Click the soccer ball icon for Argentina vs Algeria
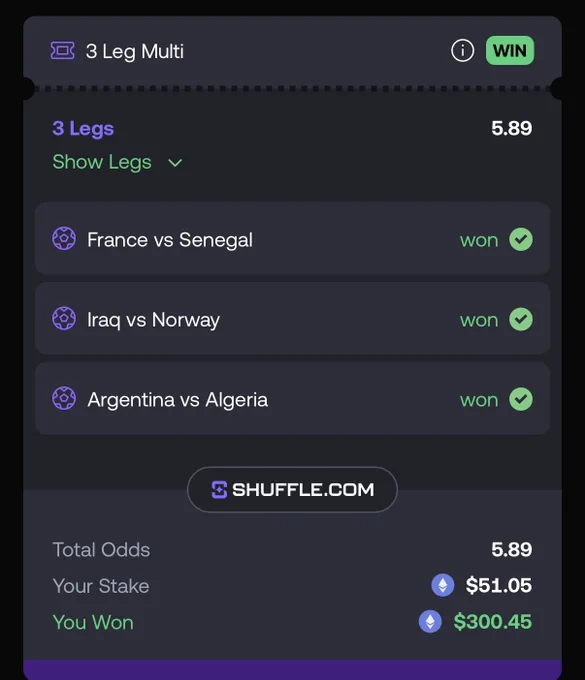Image resolution: width=585 pixels, height=680 pixels. [64, 398]
